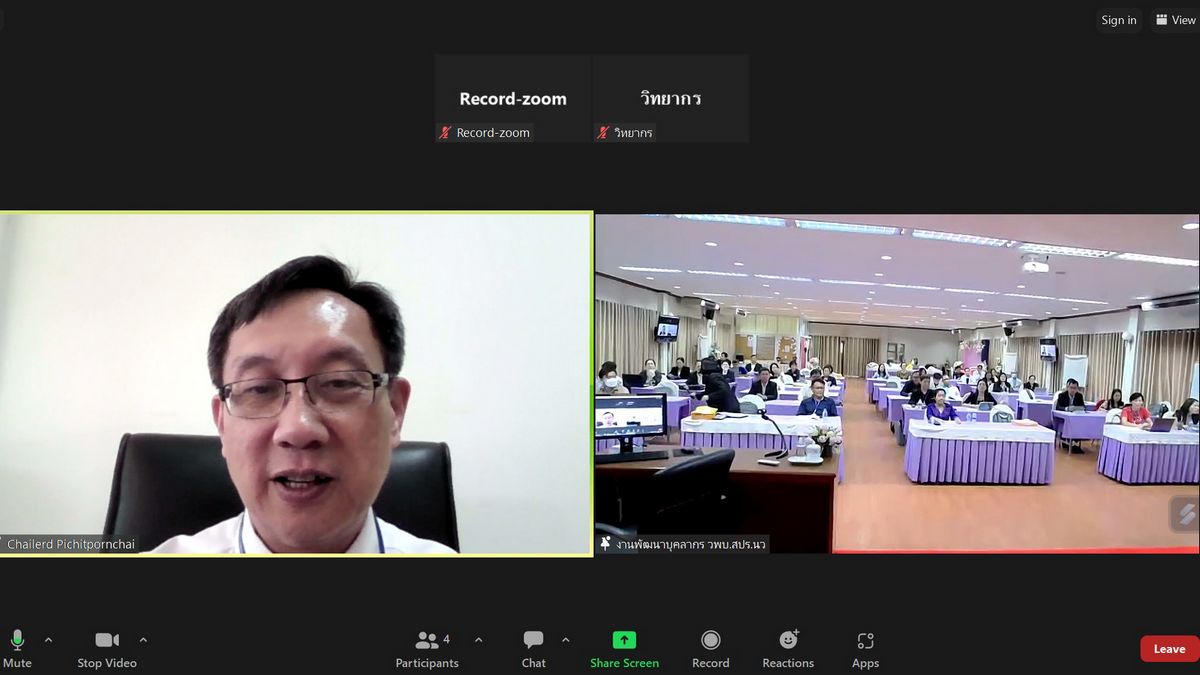Mute the microphone

coord(17,647)
